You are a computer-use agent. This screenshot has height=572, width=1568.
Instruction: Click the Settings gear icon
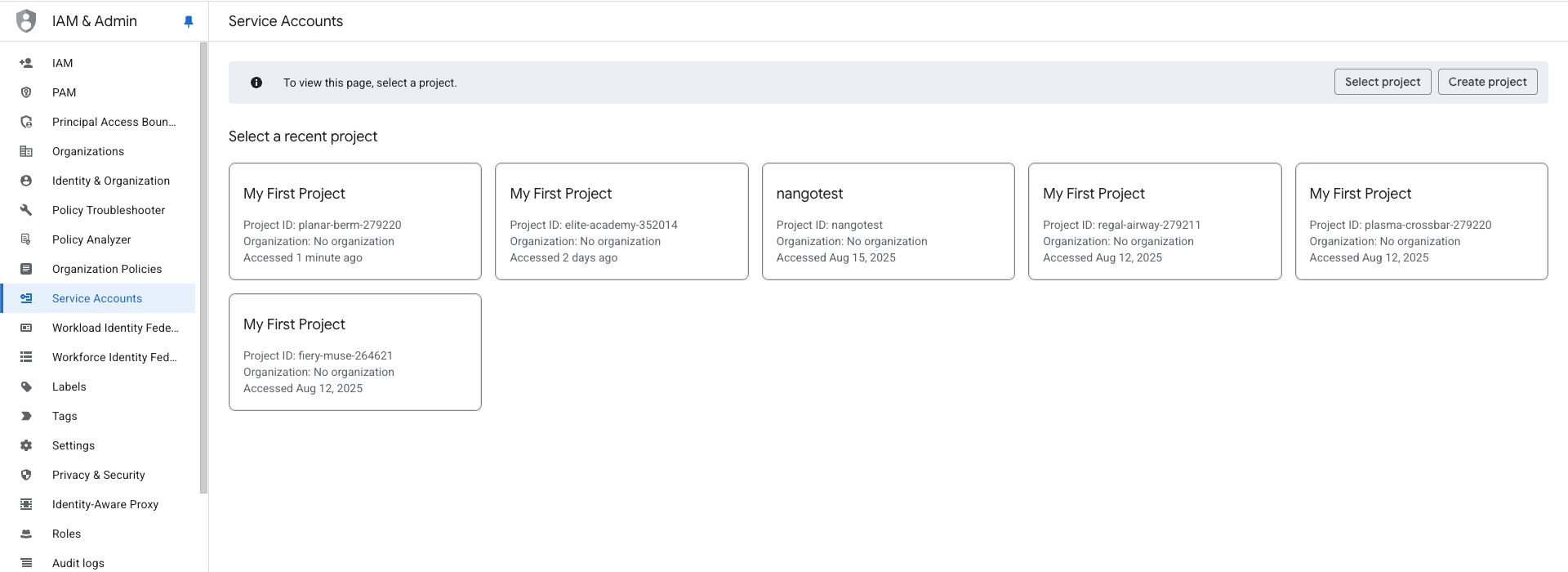pyautogui.click(x=26, y=445)
